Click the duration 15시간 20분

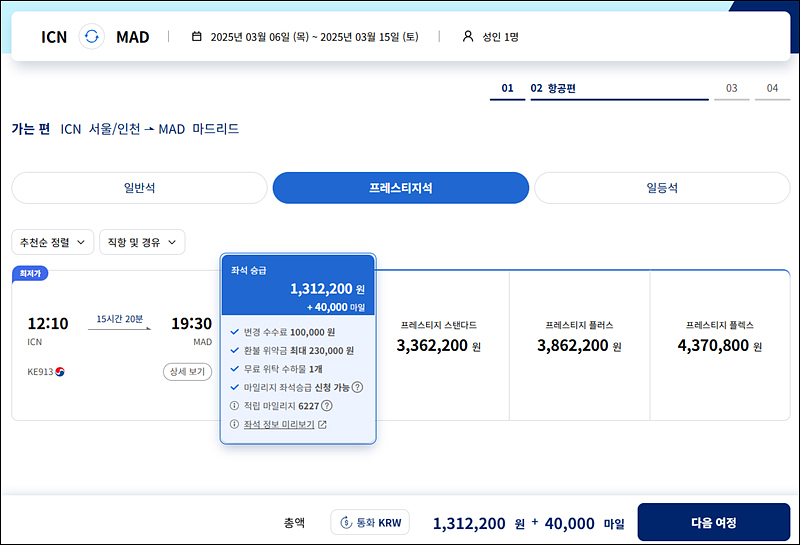[120, 319]
